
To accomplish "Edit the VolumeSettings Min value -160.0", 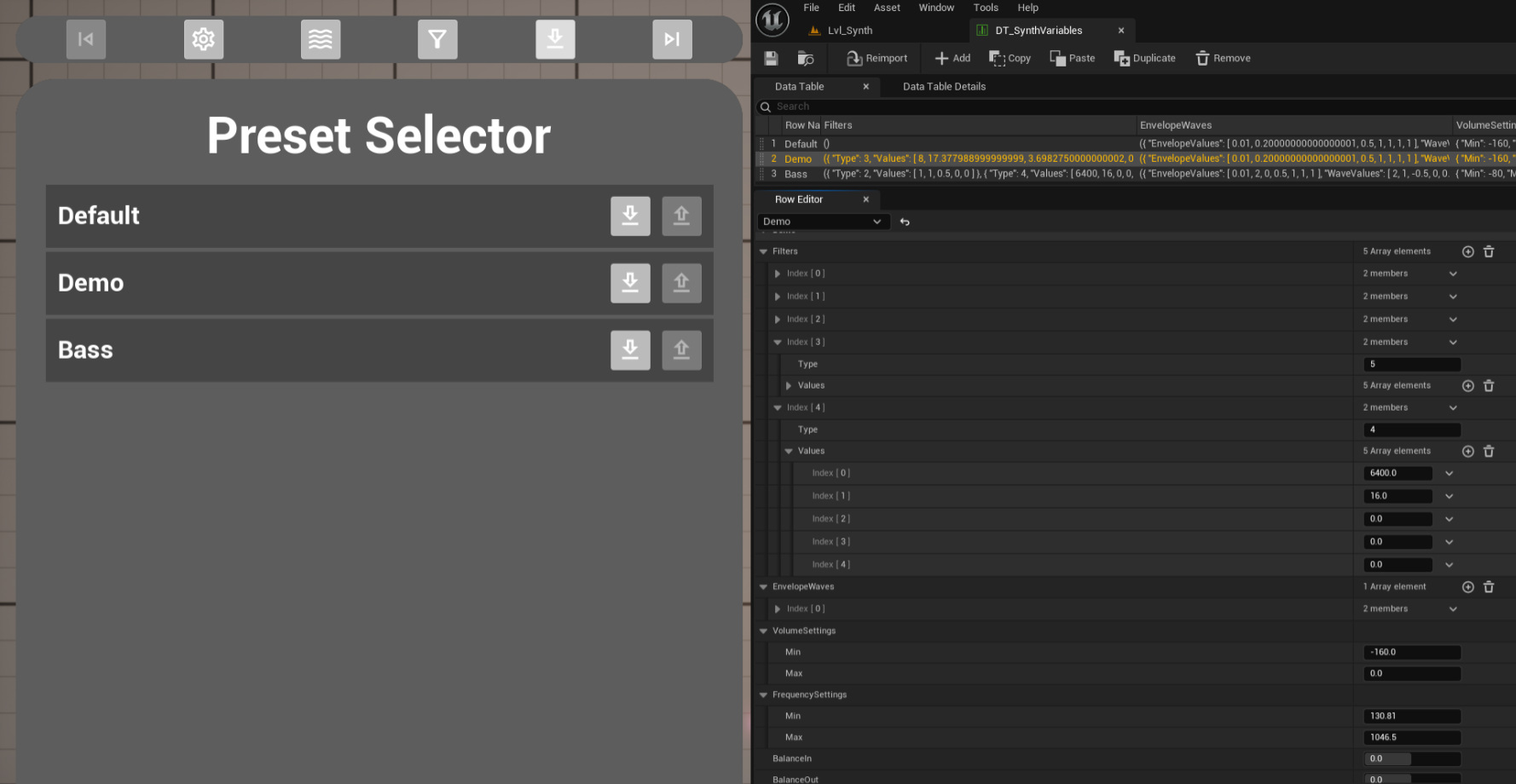I will click(1412, 652).
